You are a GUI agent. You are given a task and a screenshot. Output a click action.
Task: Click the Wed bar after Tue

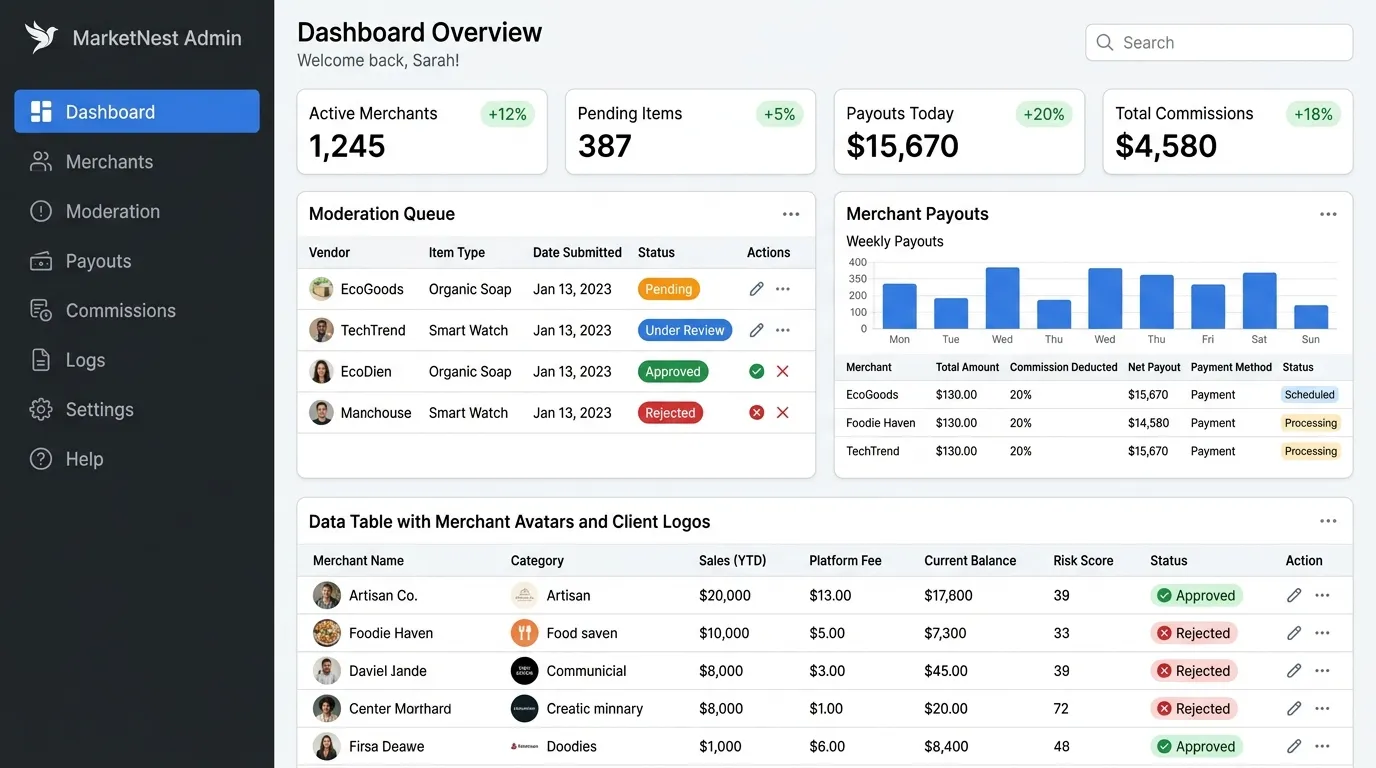1003,298
